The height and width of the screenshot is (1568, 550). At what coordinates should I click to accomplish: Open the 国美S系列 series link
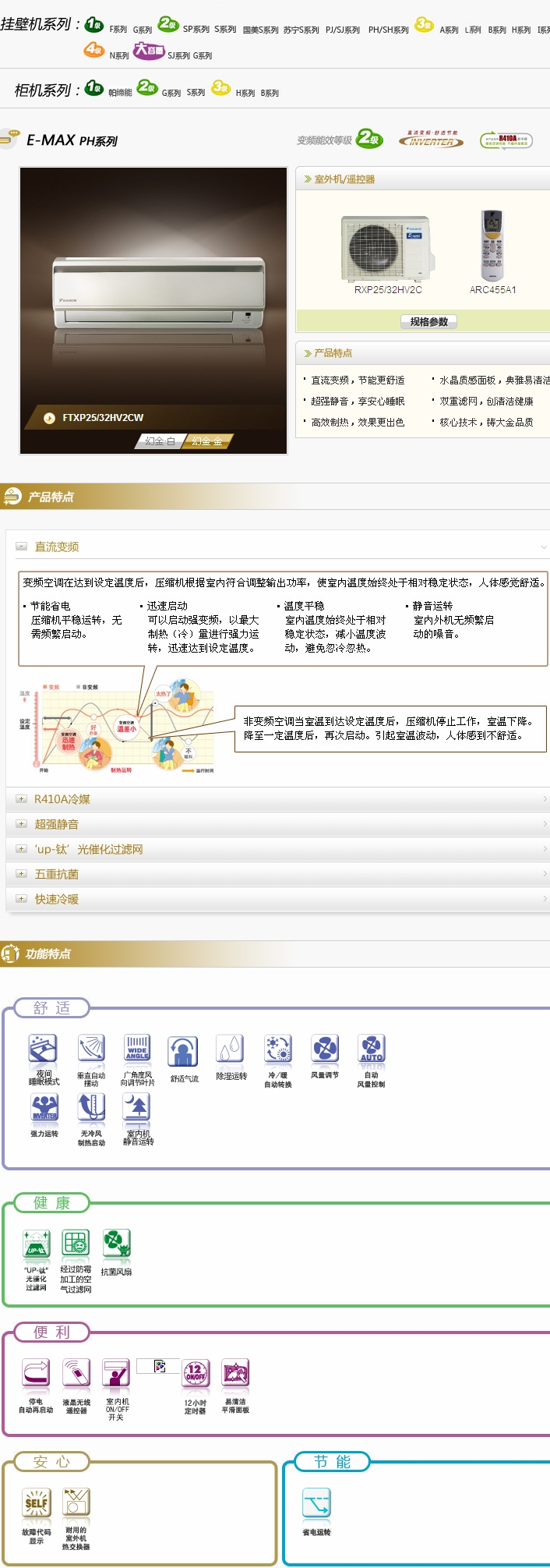[260, 30]
